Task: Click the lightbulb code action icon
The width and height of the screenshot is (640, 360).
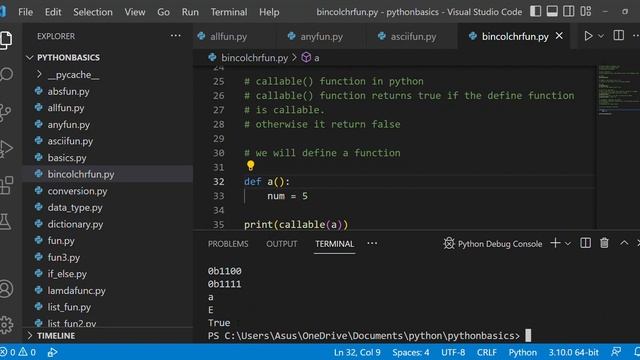Action: [x=250, y=165]
